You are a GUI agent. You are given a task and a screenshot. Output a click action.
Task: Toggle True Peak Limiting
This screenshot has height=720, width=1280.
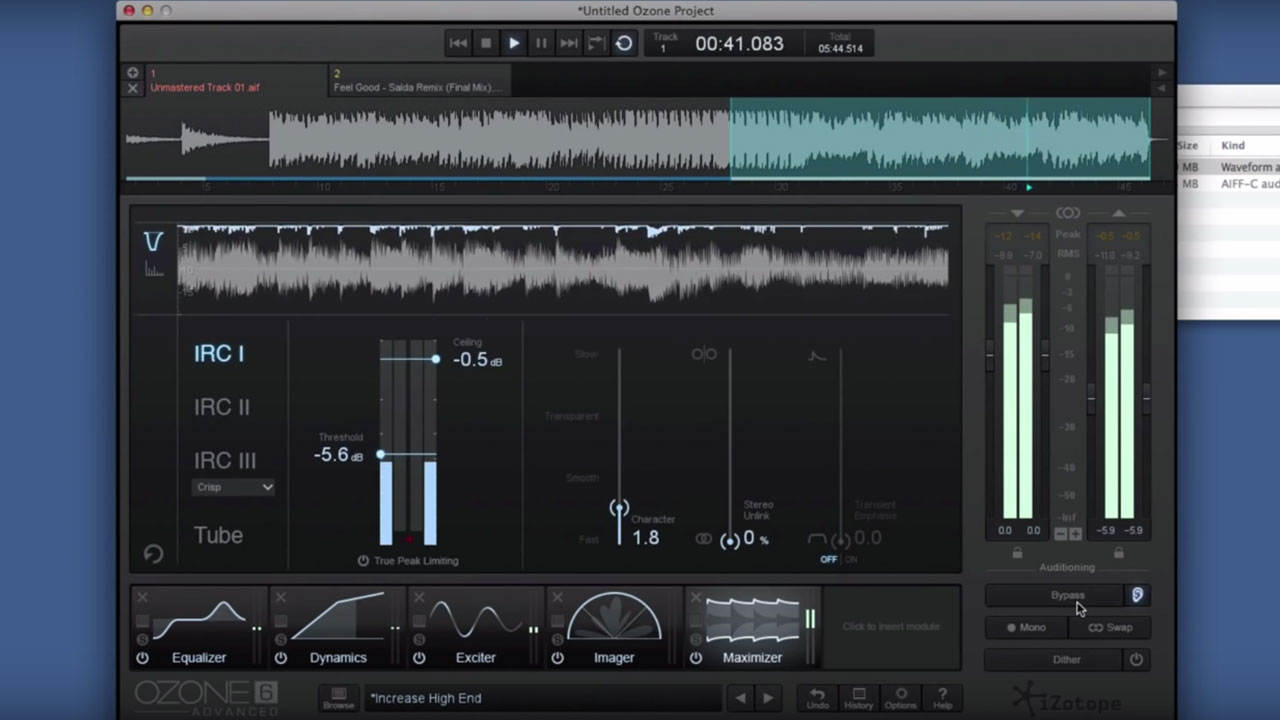pos(408,561)
